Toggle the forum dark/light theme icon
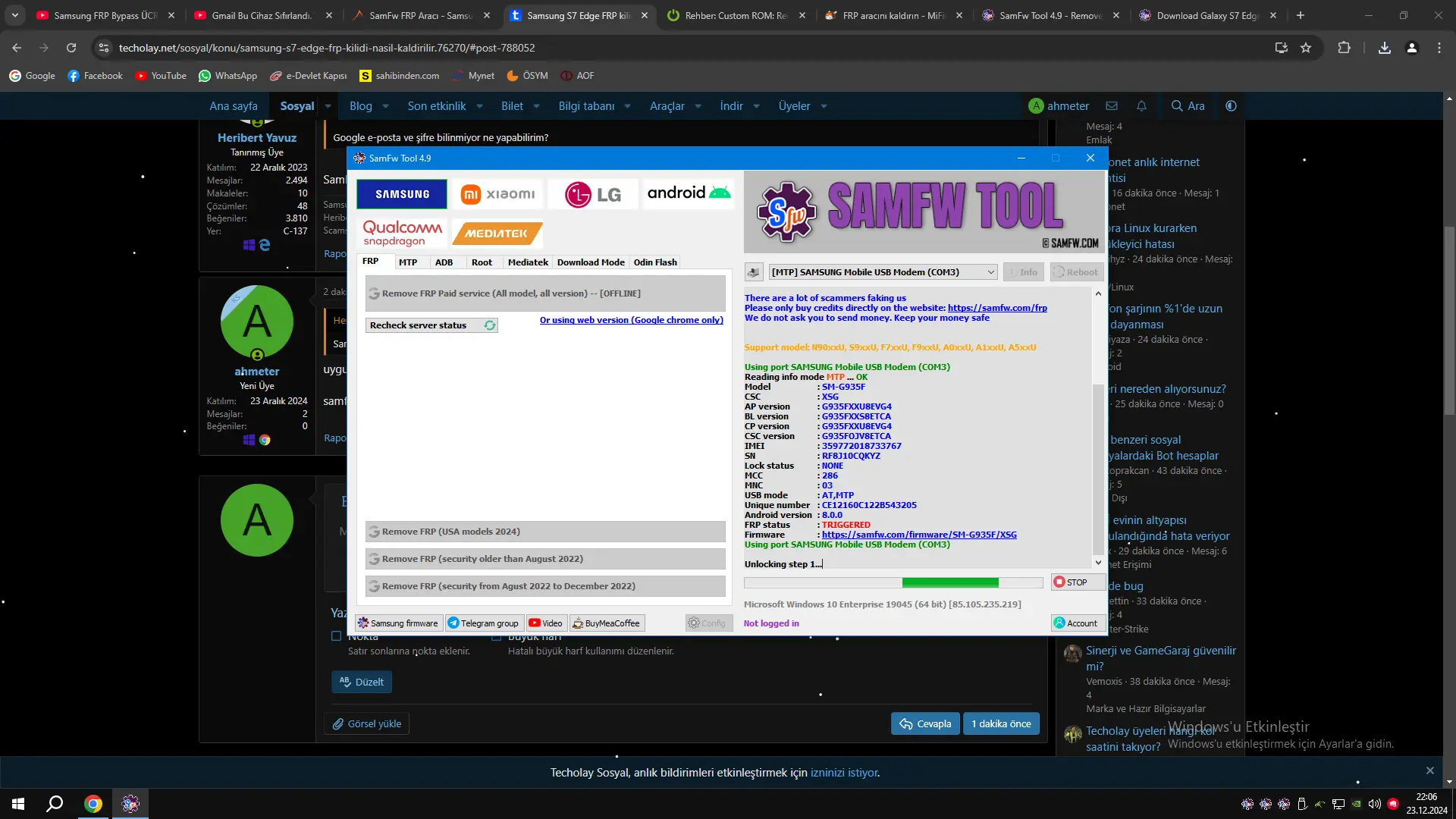This screenshot has width=1456, height=819. 1231,106
